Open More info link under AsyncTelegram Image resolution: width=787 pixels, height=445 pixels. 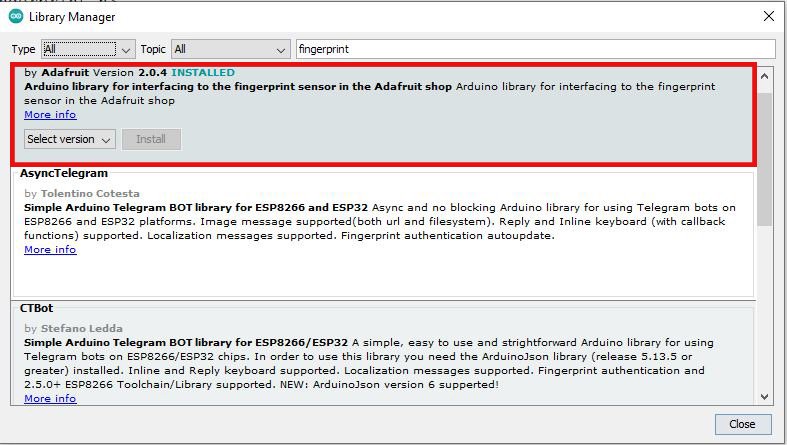click(x=50, y=249)
